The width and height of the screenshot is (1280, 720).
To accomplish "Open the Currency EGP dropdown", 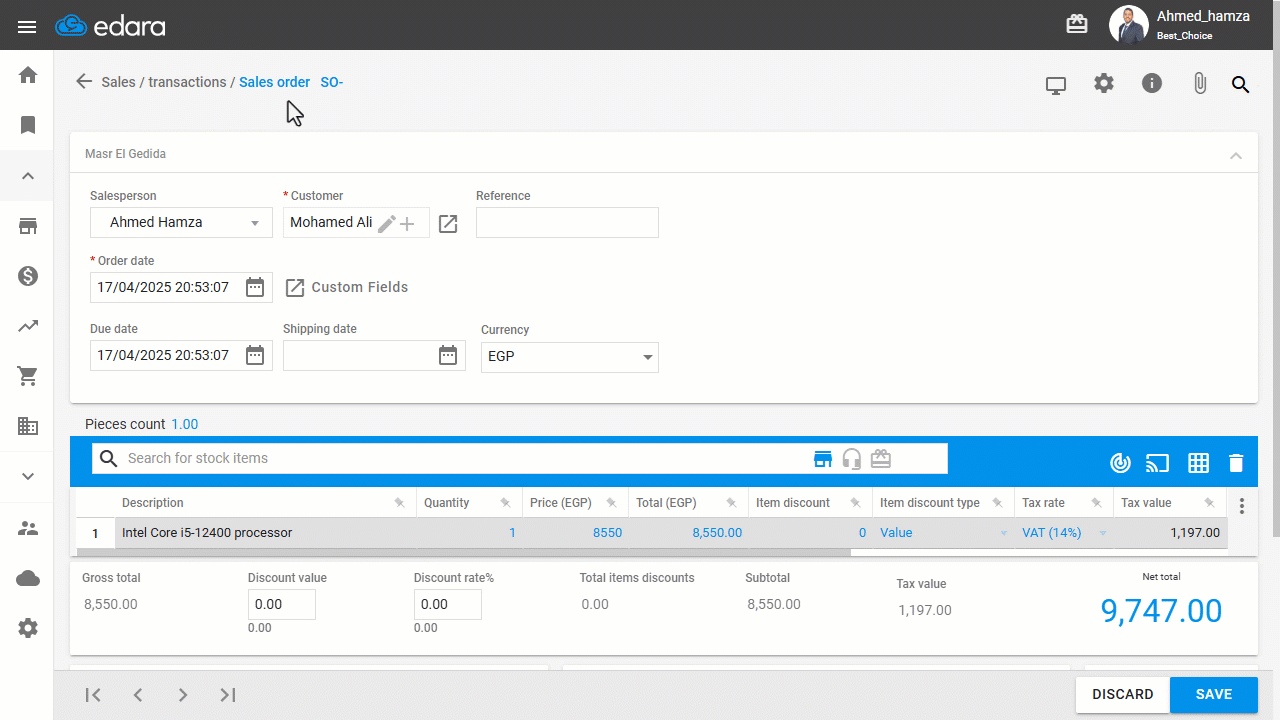I will [x=570, y=356].
